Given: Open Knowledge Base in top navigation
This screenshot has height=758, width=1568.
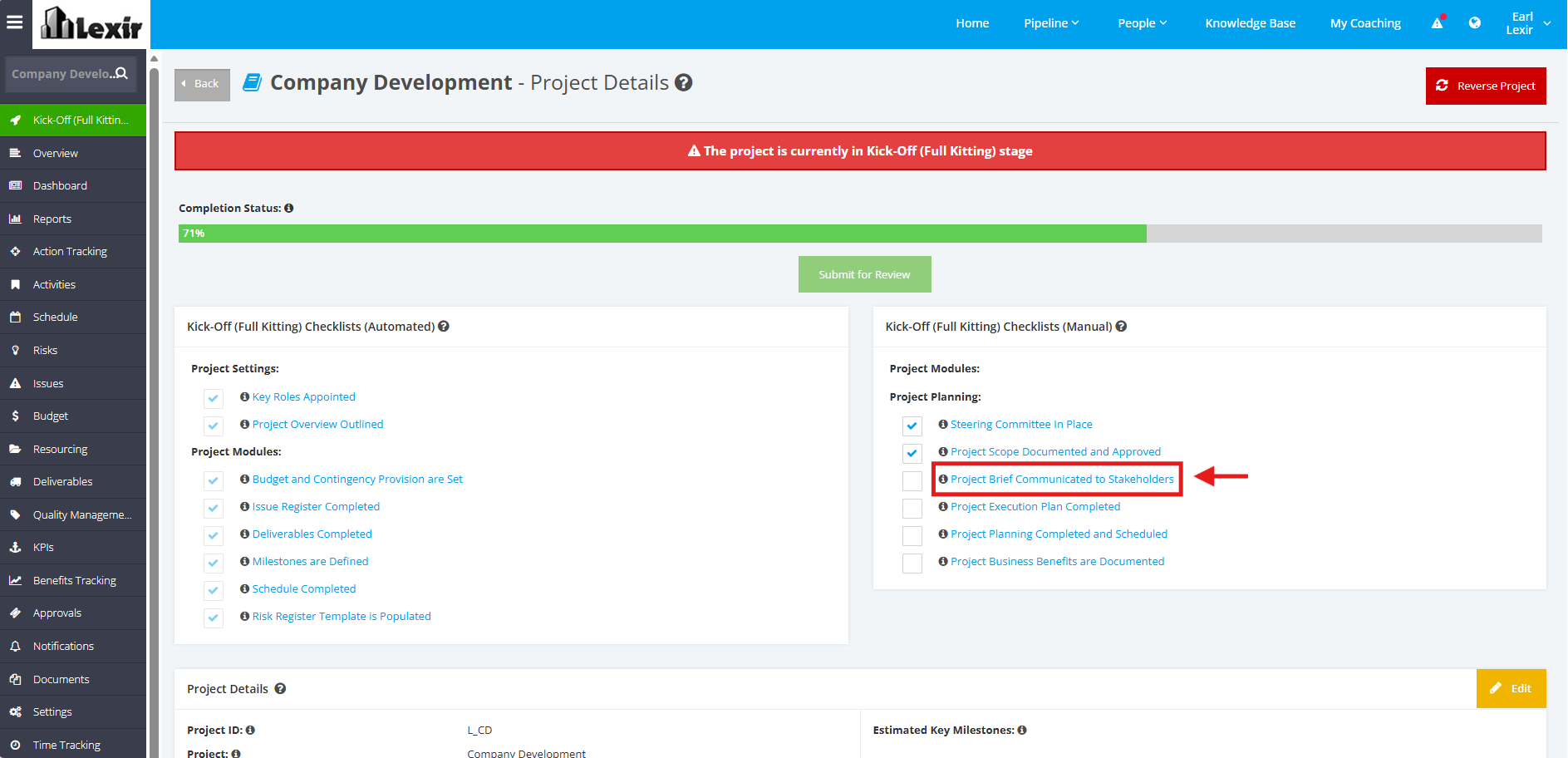Looking at the screenshot, I should click(1250, 23).
